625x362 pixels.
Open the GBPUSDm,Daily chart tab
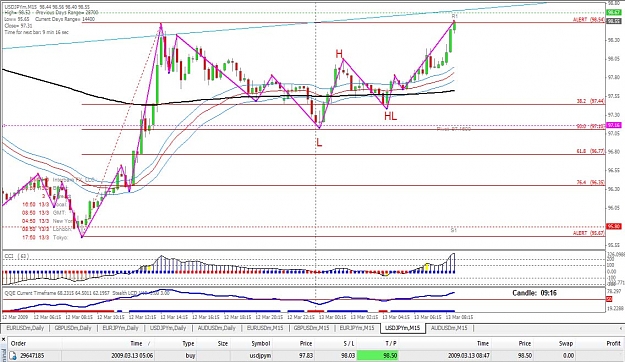73,328
